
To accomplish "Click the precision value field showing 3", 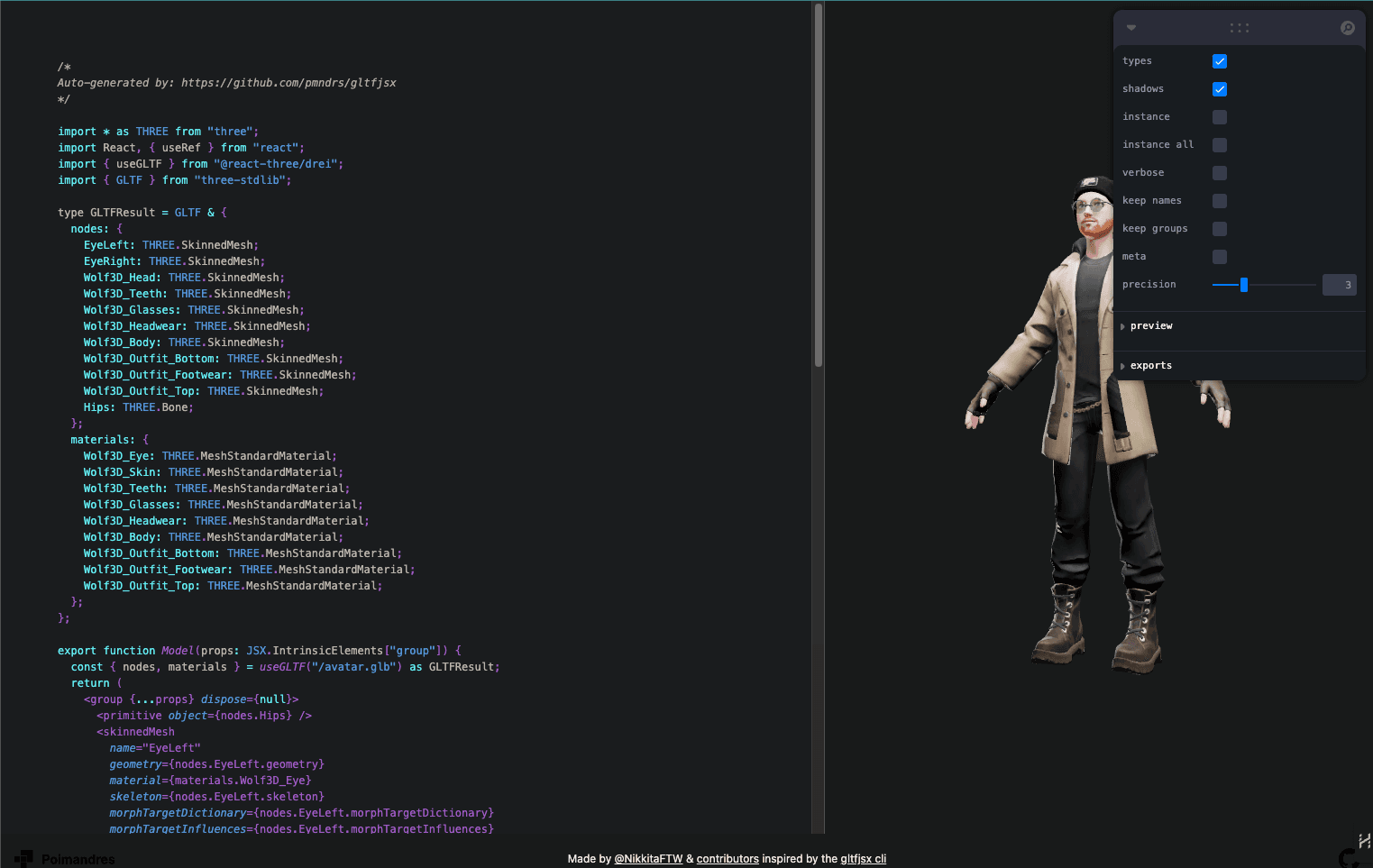I will 1340,284.
